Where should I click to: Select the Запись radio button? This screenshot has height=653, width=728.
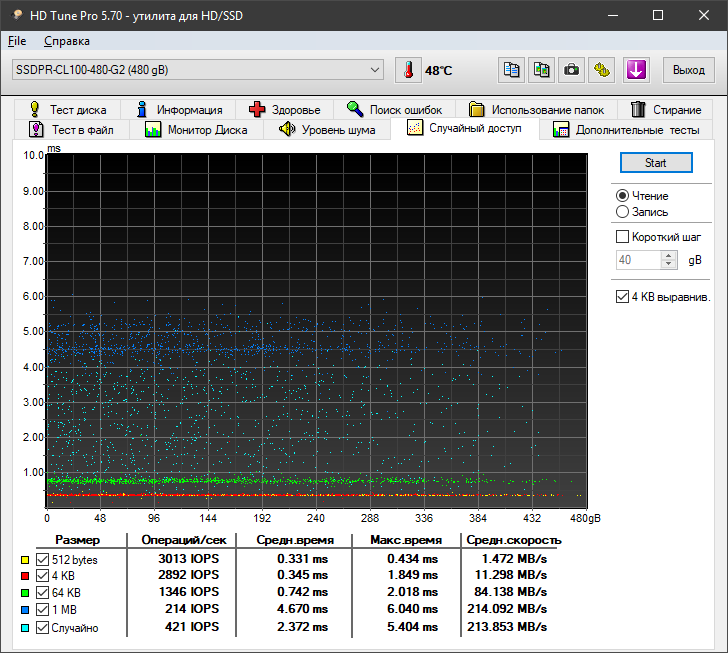622,212
